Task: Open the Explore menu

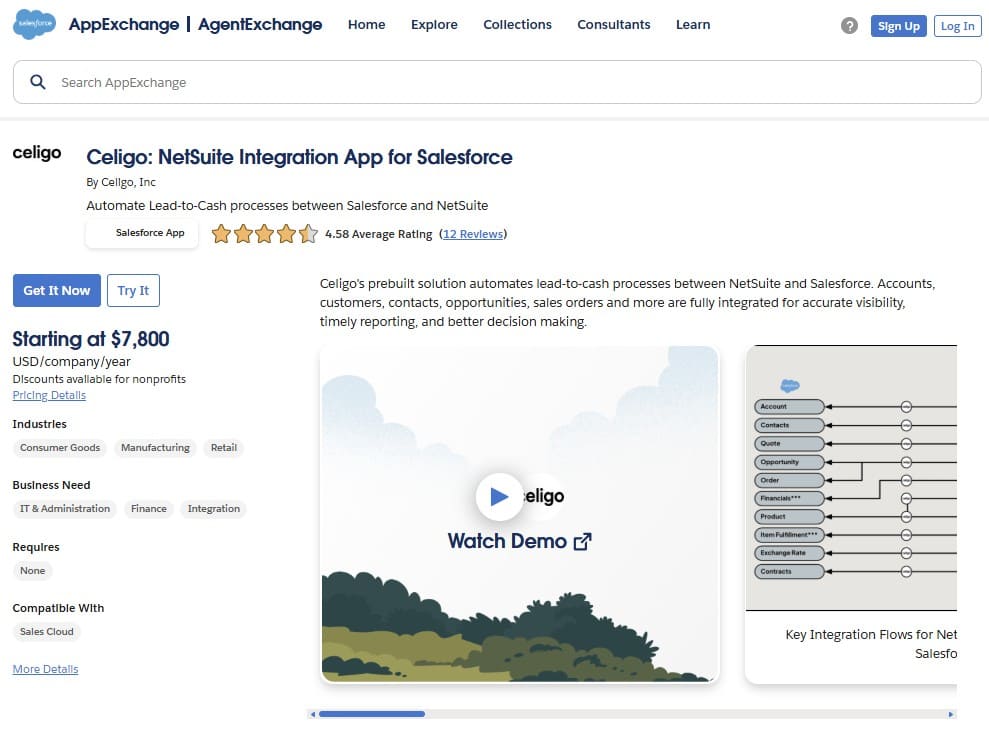Action: 434,24
